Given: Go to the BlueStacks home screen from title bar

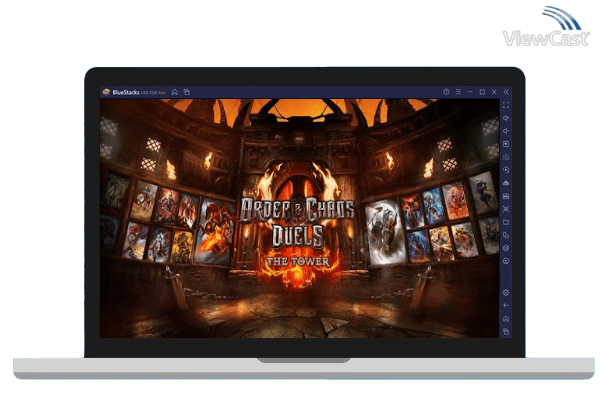Looking at the screenshot, I should [x=175, y=92].
